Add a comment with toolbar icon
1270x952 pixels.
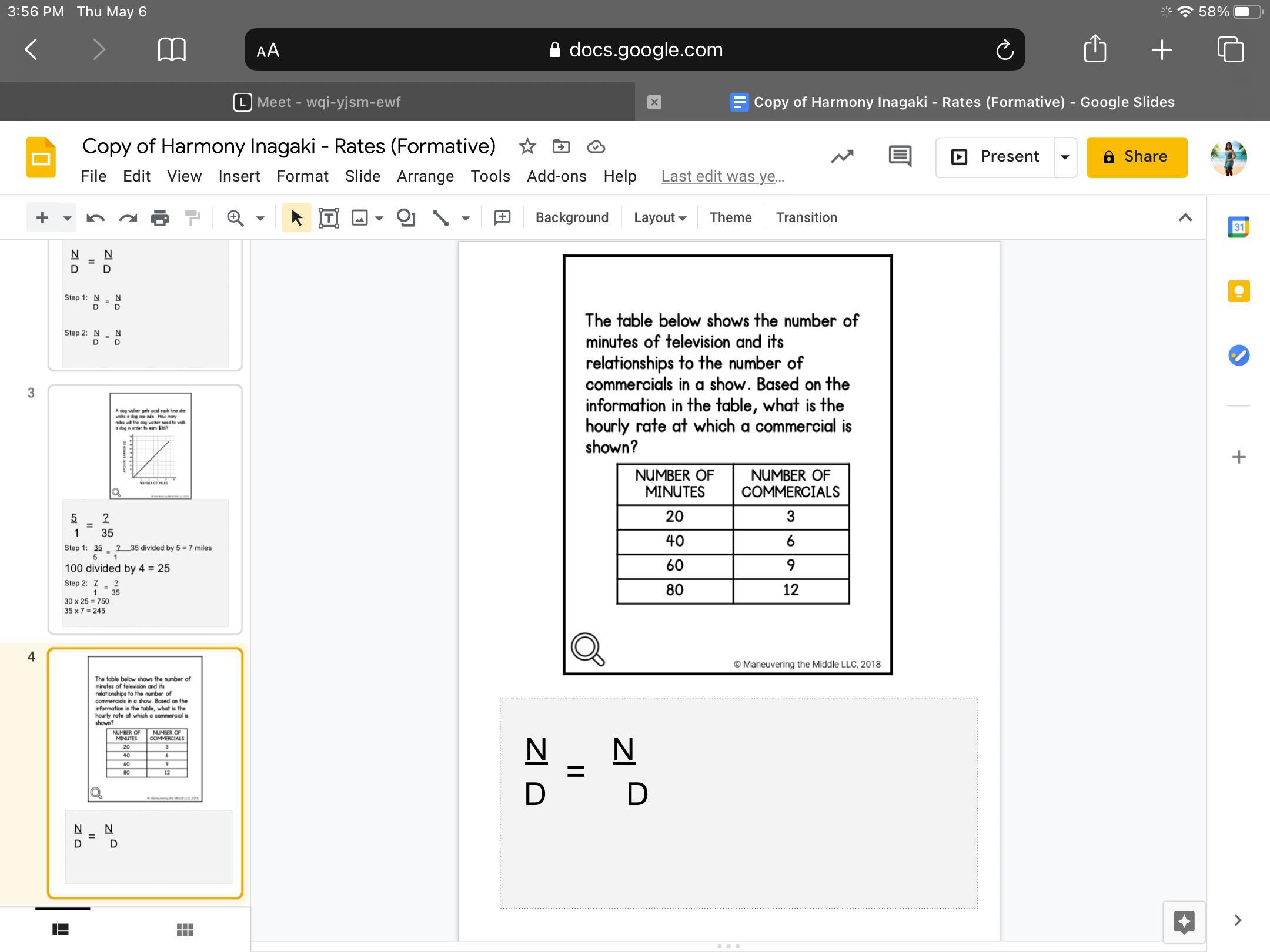point(502,218)
